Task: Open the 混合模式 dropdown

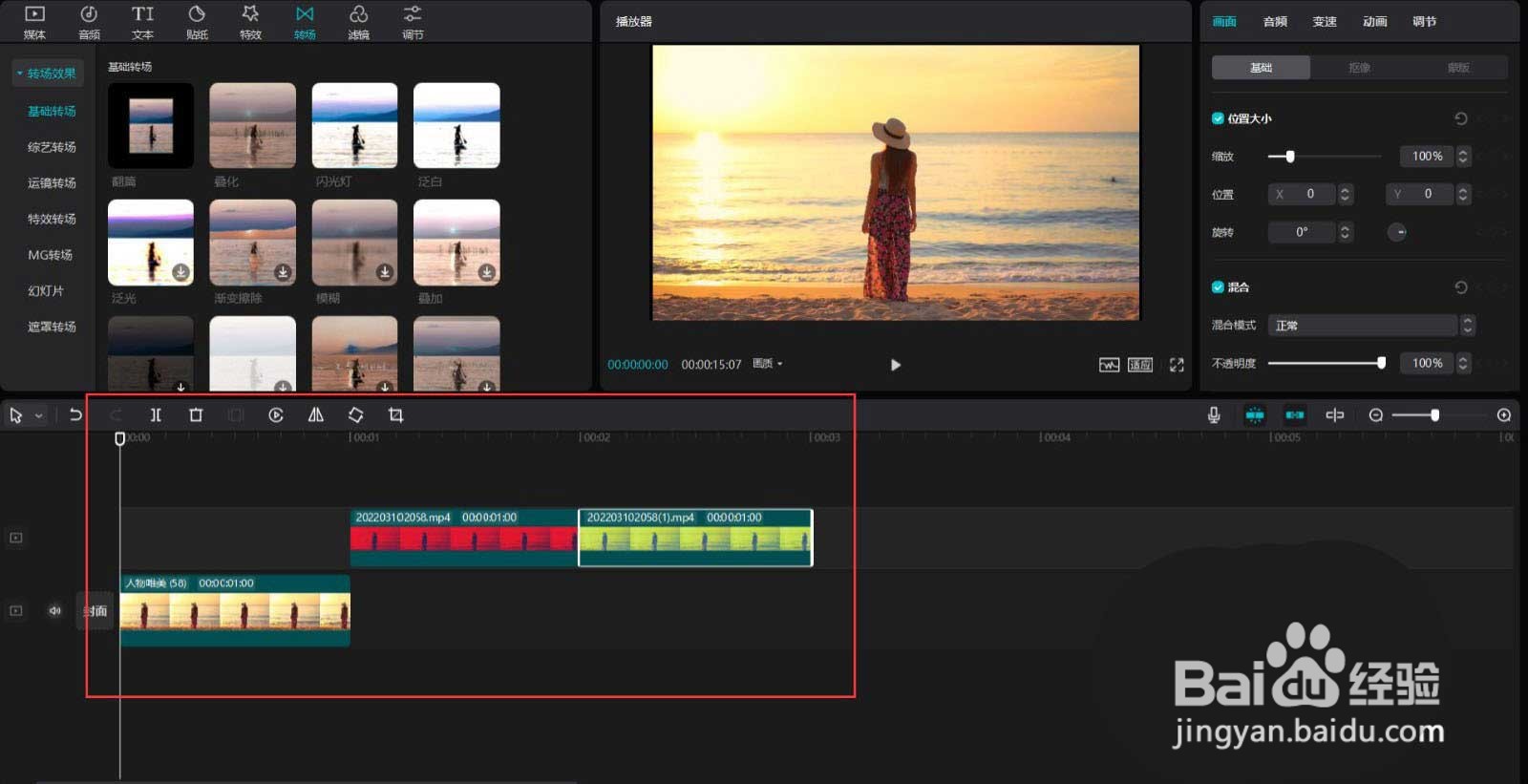Action: click(x=1371, y=326)
